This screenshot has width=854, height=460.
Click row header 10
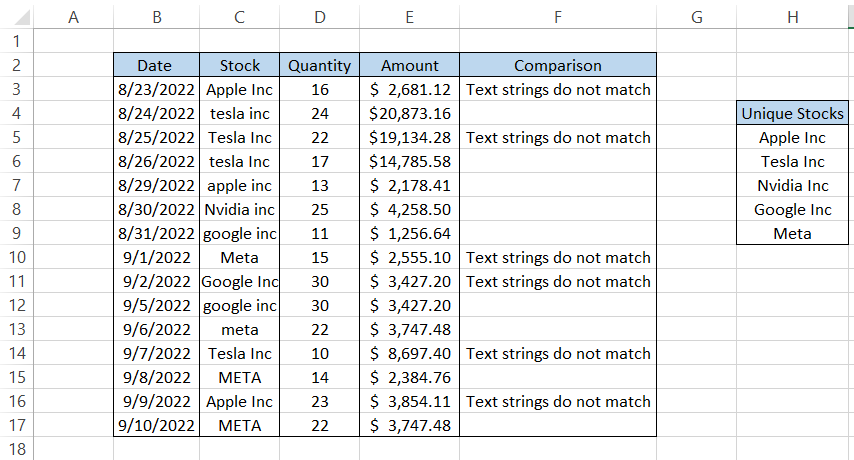click(16, 258)
